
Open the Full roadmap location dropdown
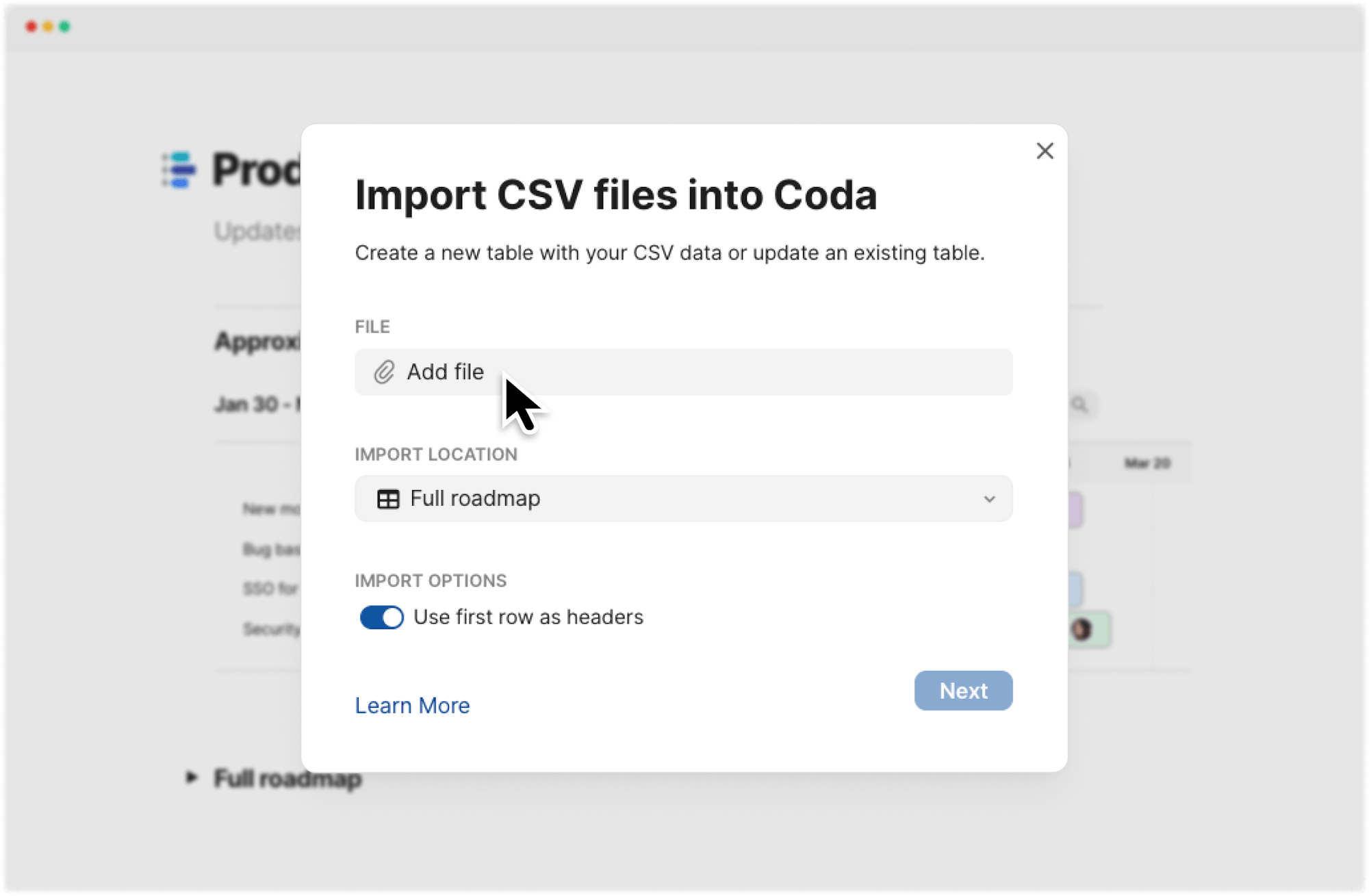coord(682,499)
